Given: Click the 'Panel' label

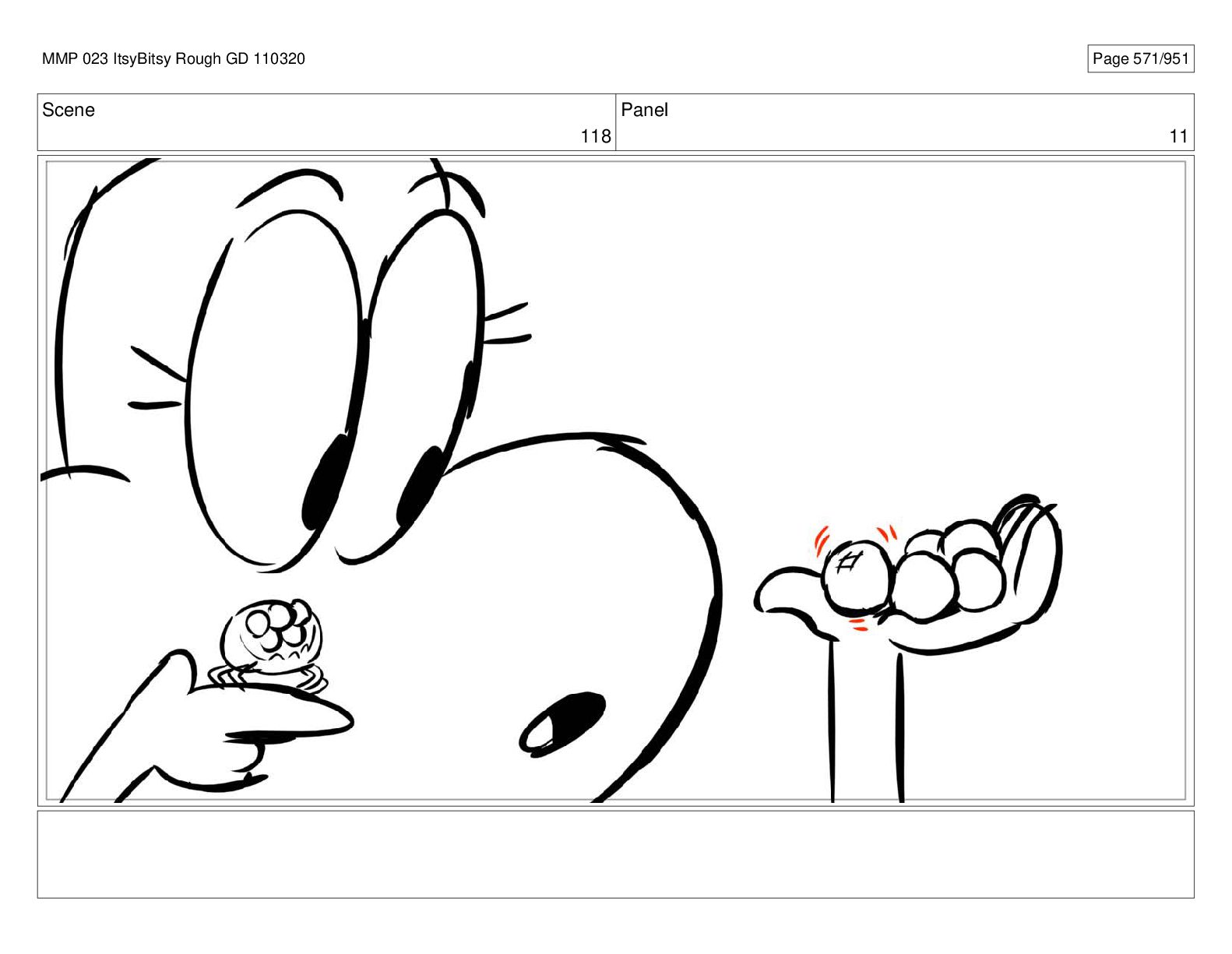Looking at the screenshot, I should pos(644,111).
